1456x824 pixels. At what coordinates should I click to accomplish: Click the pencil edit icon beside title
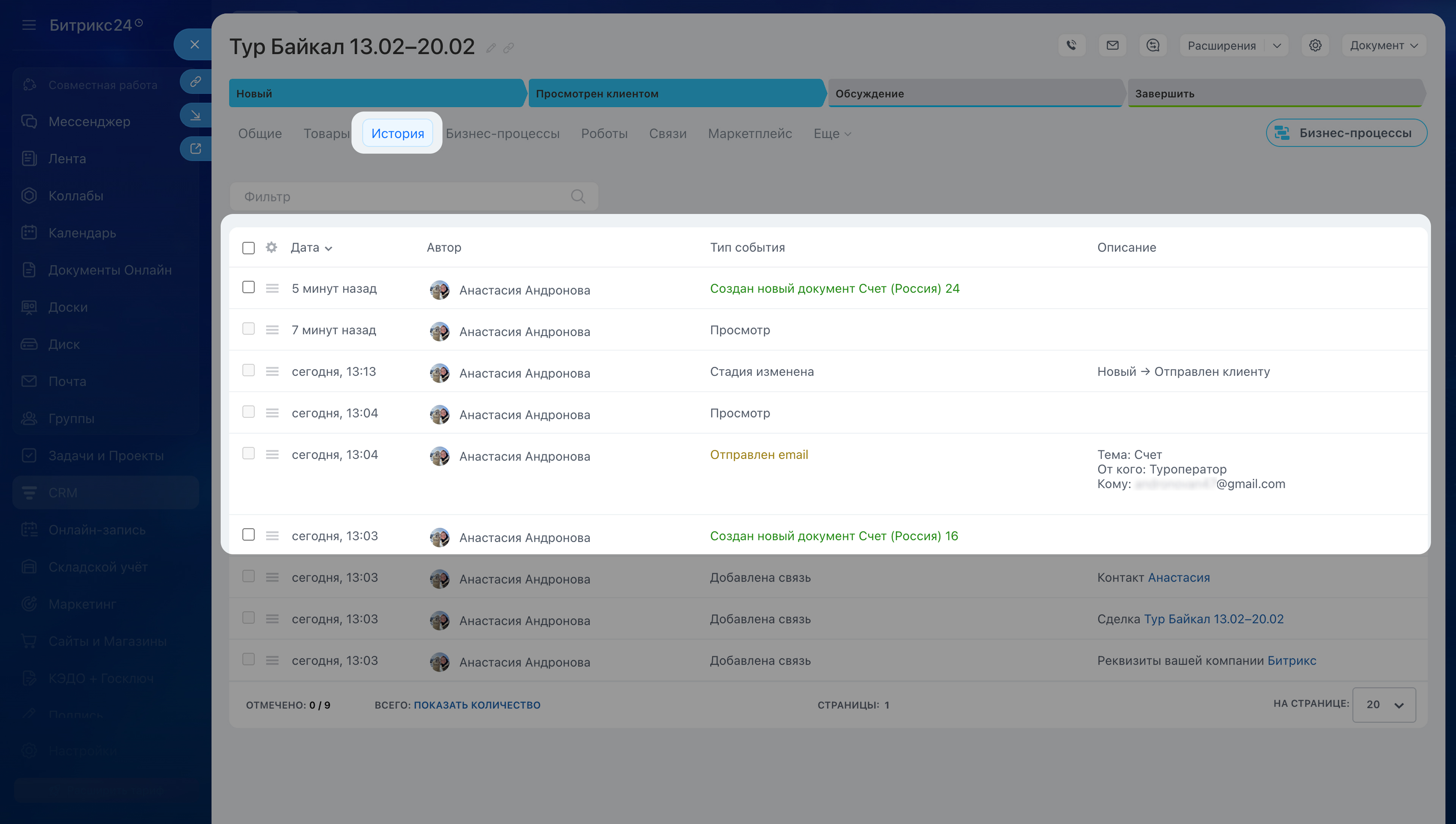pos(491,48)
